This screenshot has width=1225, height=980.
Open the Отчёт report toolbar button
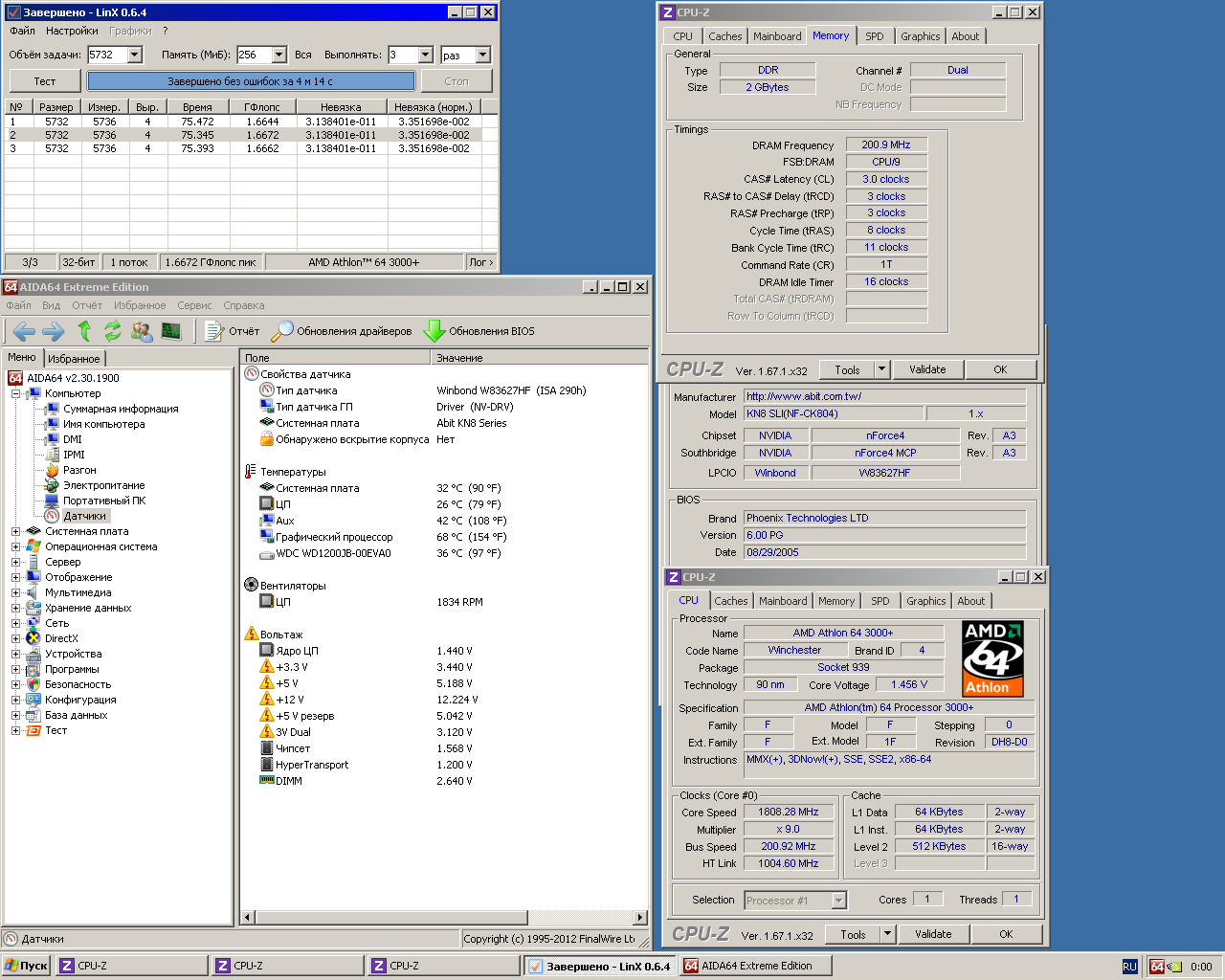(x=232, y=331)
